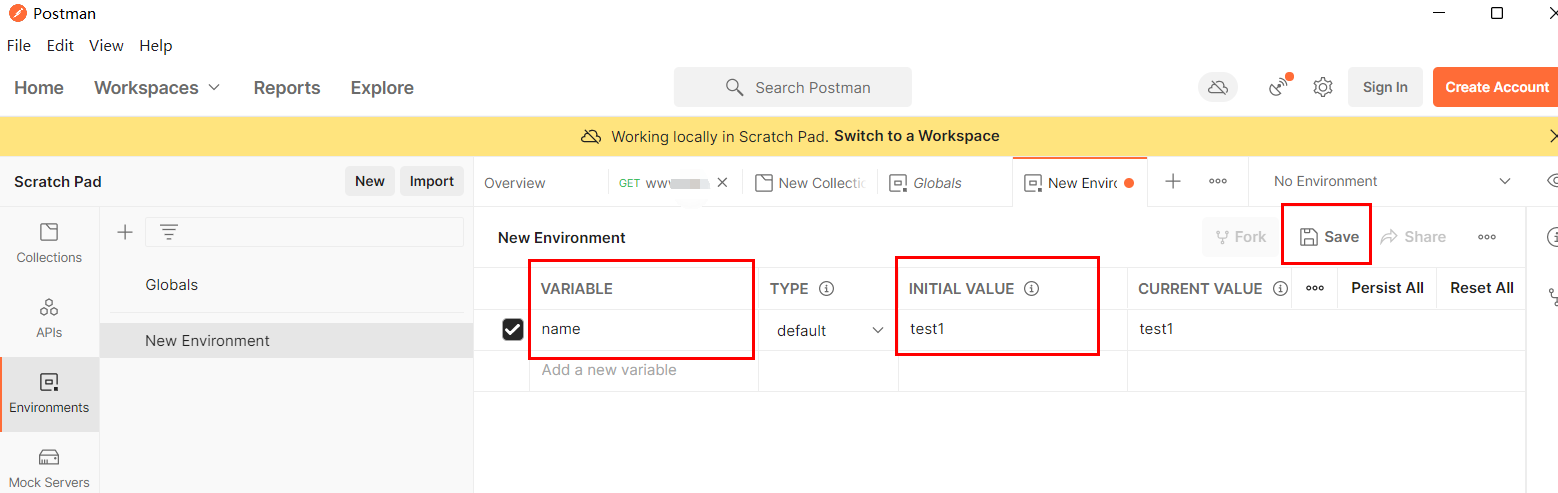The height and width of the screenshot is (493, 1558).
Task: Click the Create Account button
Action: (1496, 87)
